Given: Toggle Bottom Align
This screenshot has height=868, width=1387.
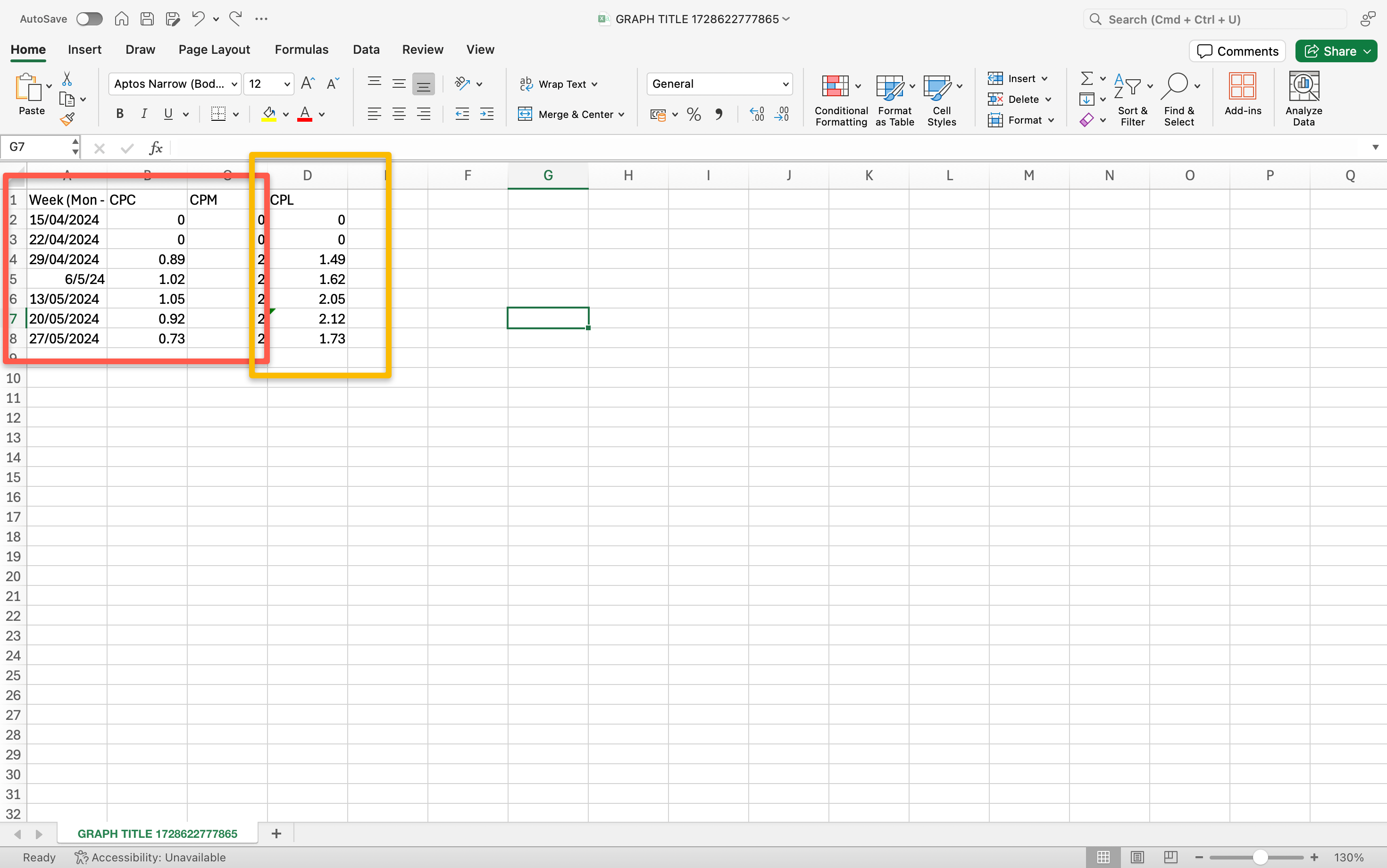Looking at the screenshot, I should point(424,84).
